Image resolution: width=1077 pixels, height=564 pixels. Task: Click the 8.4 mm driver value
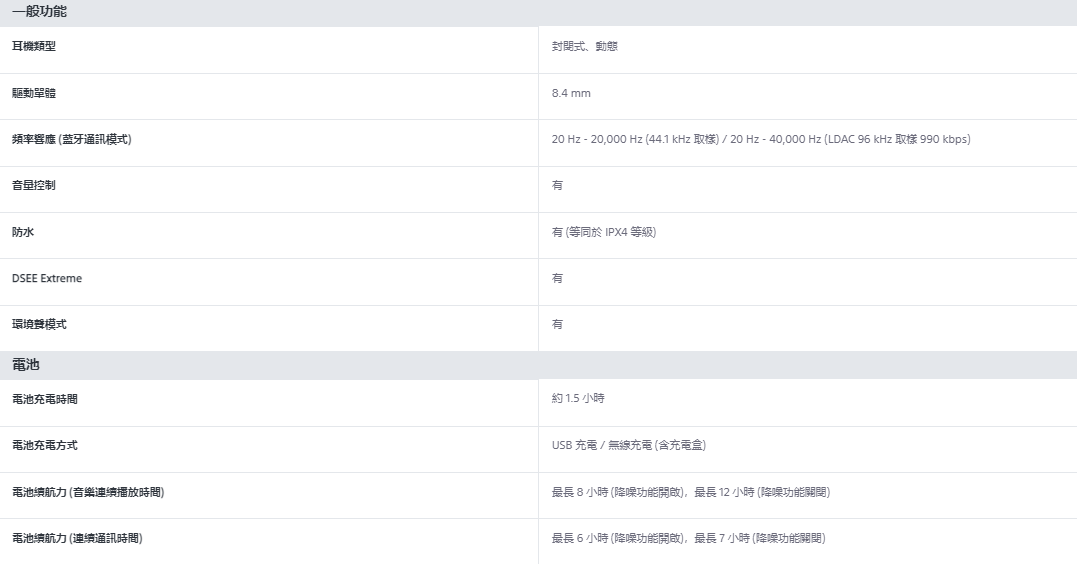[x=571, y=93]
